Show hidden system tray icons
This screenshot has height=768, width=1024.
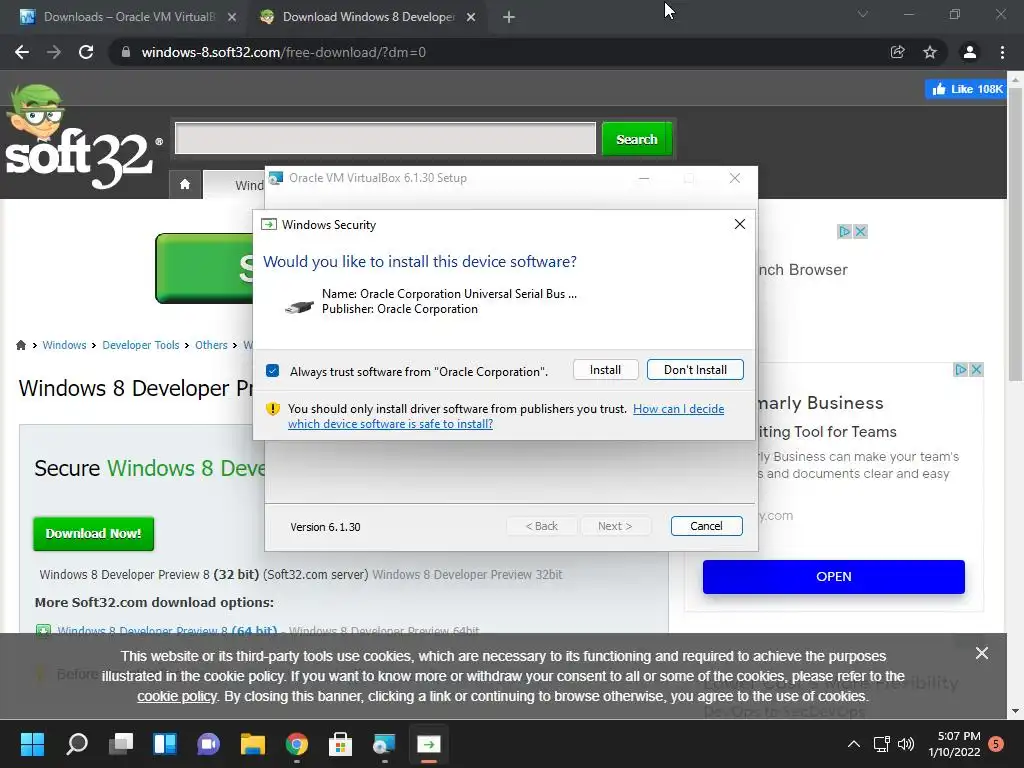pyautogui.click(x=854, y=744)
